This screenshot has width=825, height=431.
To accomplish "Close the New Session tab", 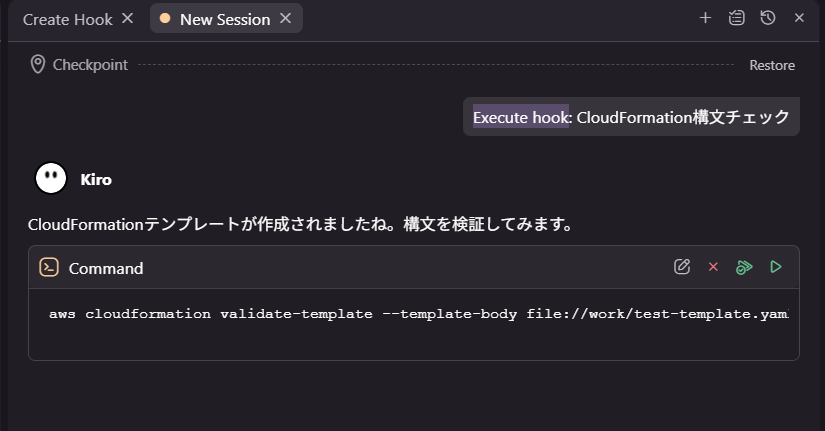I will (286, 19).
